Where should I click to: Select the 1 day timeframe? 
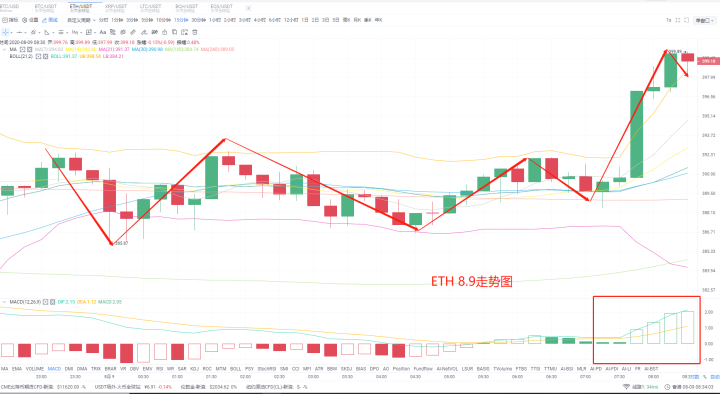tap(304, 20)
